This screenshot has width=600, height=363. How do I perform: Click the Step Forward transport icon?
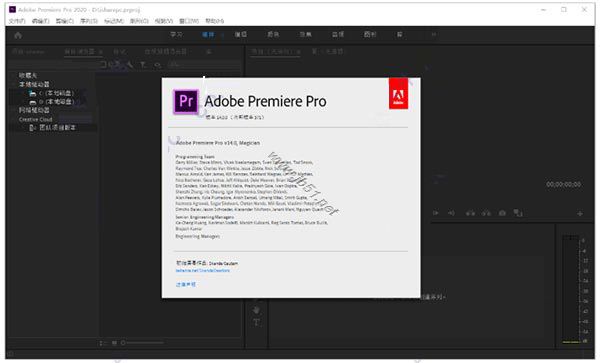click(x=435, y=213)
